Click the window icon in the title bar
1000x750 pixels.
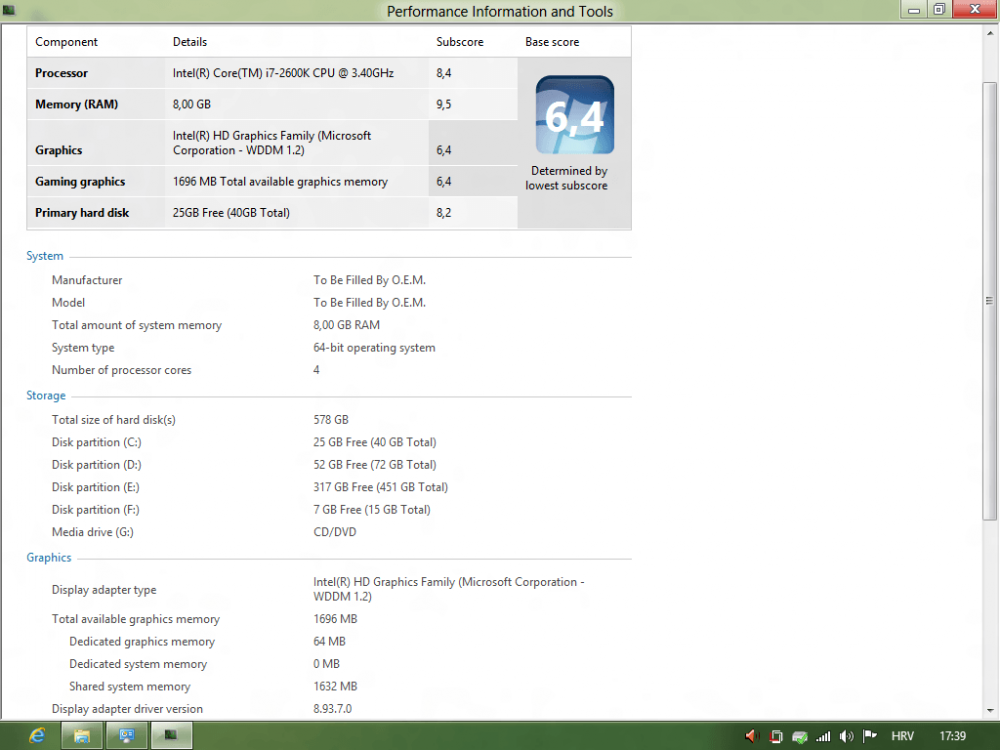pos(8,10)
